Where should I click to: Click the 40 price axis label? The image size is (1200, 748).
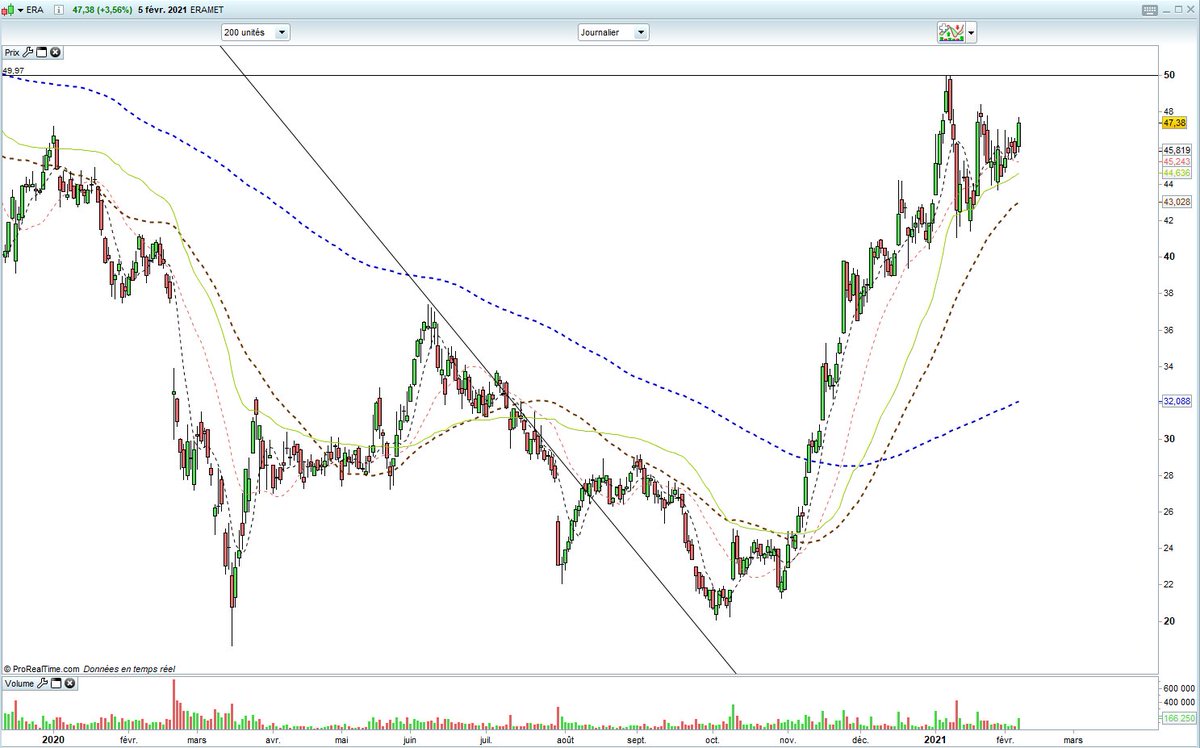coord(1167,257)
